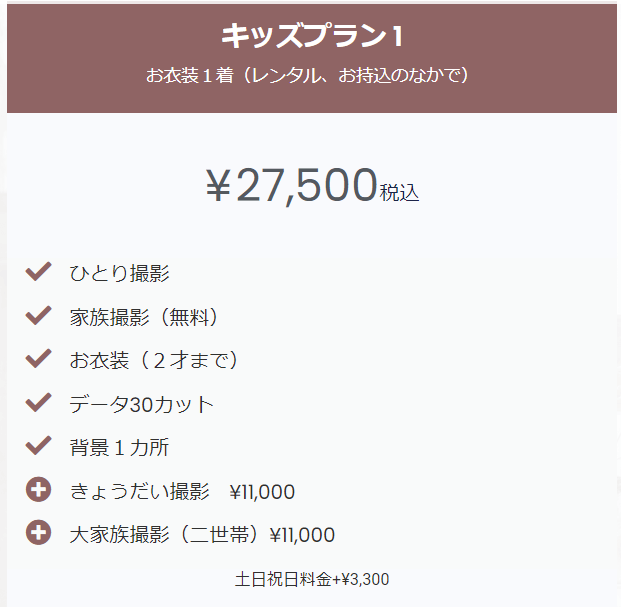Select the キッズプラン1 heading
Image resolution: width=621 pixels, height=607 pixels.
pyautogui.click(x=311, y=36)
